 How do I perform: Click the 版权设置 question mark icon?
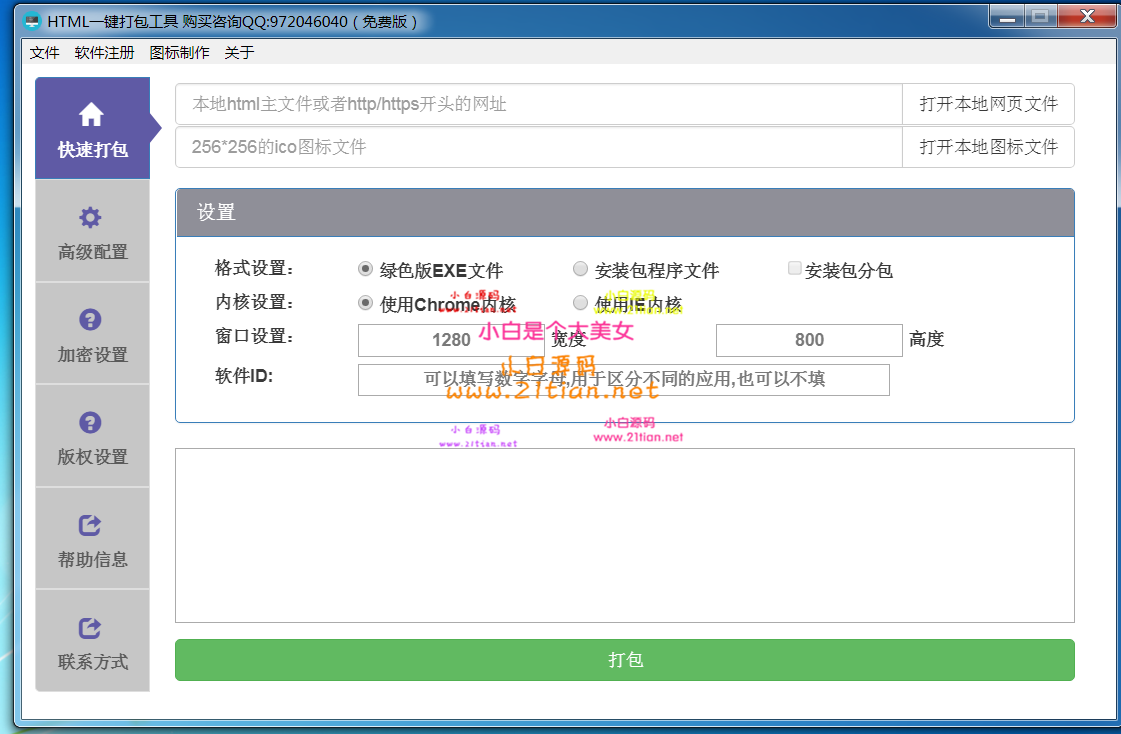[x=91, y=422]
